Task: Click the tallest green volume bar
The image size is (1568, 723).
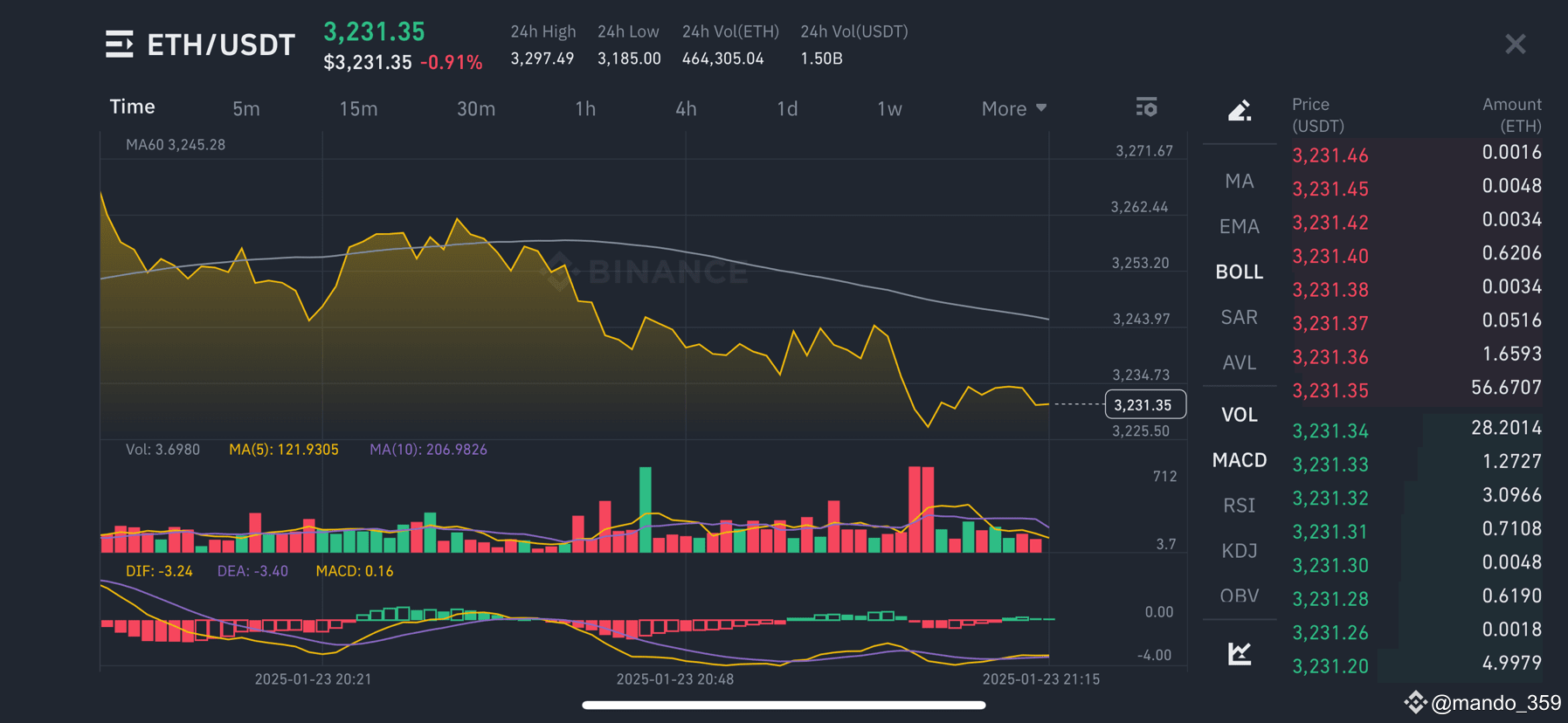Action: (x=646, y=510)
